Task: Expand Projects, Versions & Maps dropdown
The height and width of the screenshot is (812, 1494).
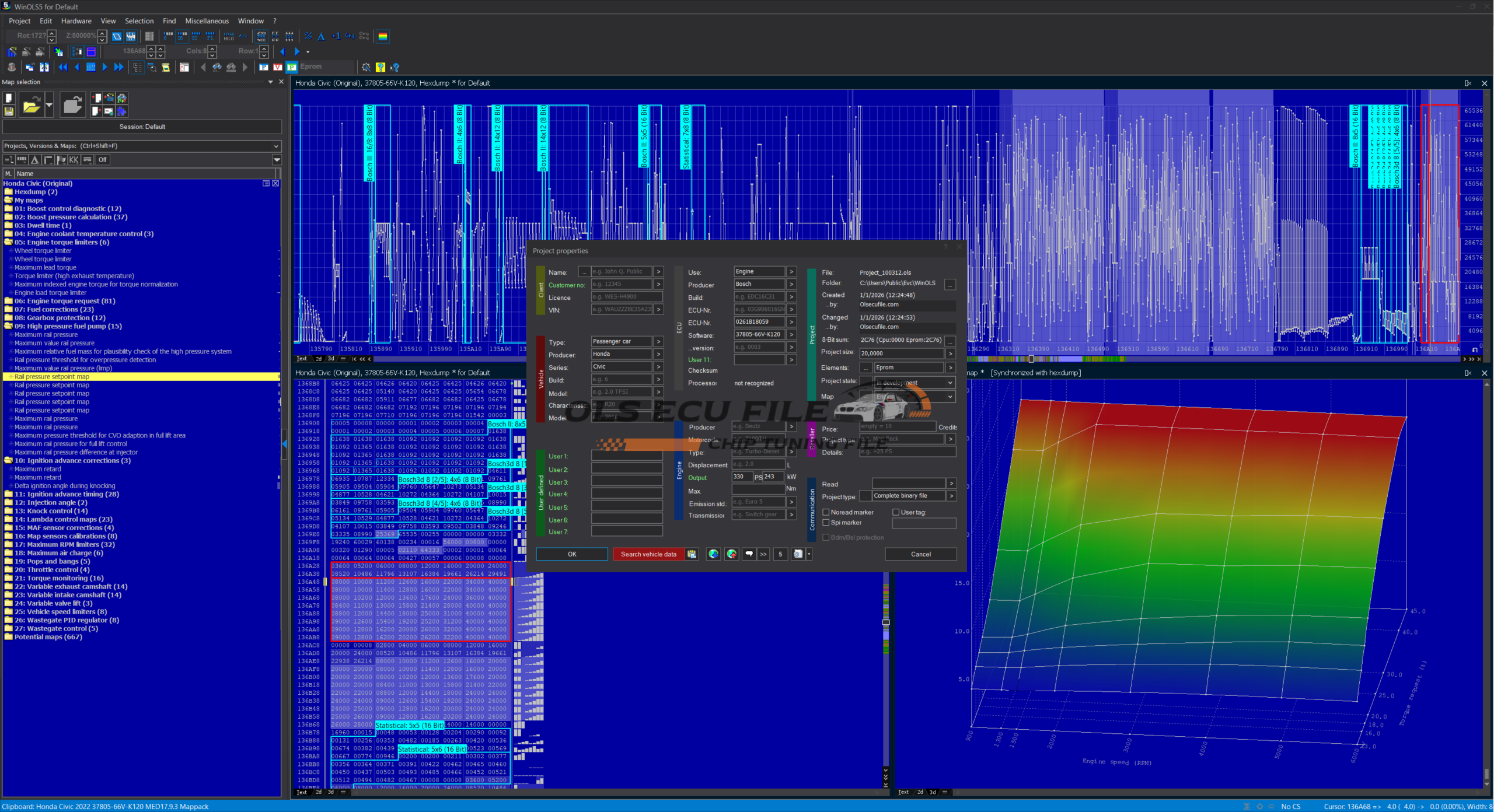Action: click(276, 146)
